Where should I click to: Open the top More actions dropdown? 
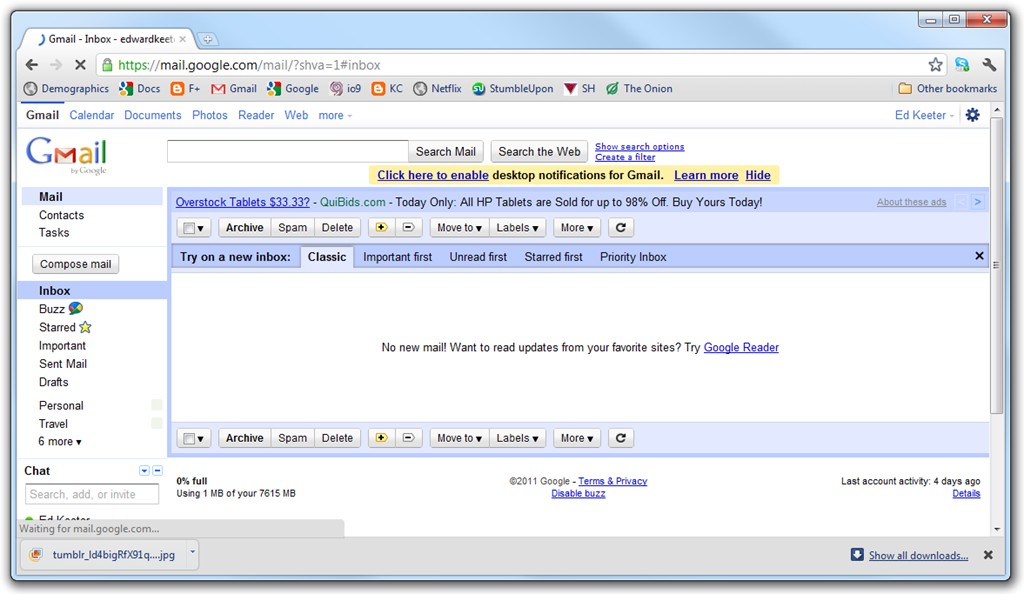tap(577, 227)
